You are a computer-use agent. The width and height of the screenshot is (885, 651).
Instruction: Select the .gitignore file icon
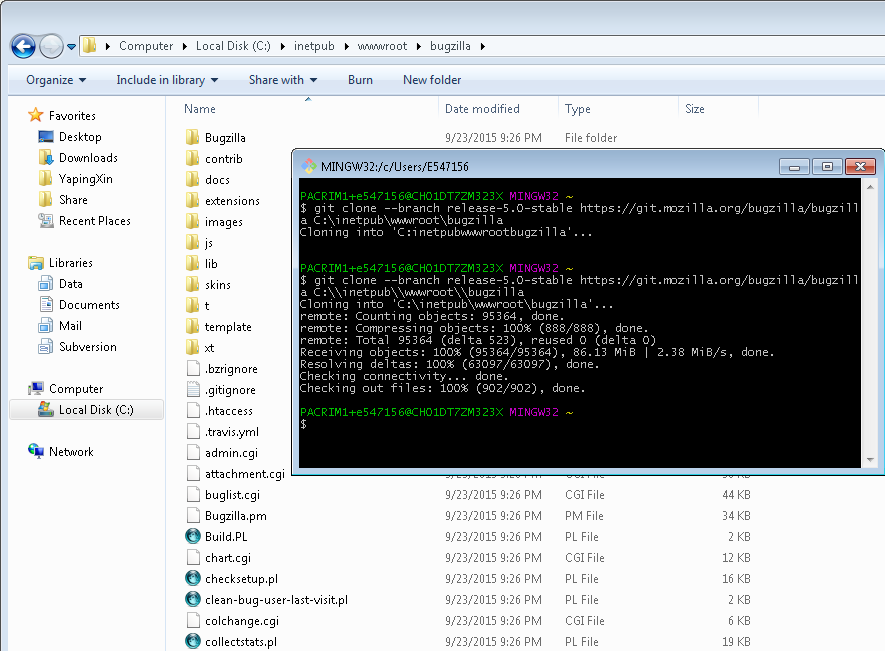tap(193, 389)
